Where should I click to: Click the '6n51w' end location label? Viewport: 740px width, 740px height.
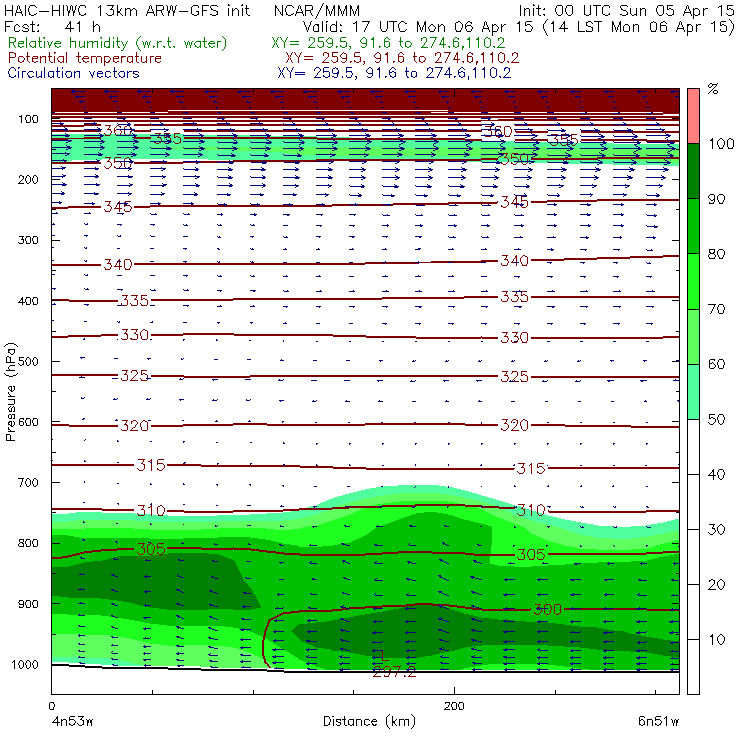tap(658, 722)
